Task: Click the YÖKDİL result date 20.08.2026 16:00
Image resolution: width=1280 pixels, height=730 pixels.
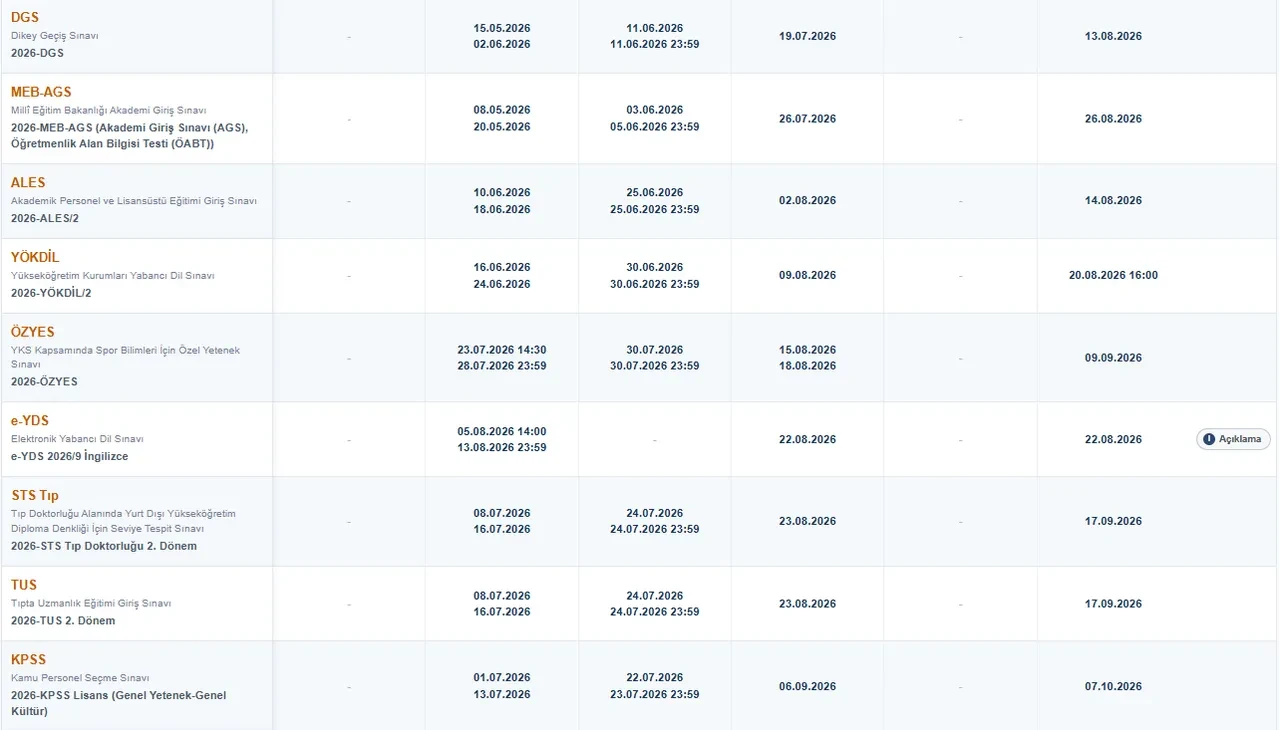Action: click(x=1113, y=275)
